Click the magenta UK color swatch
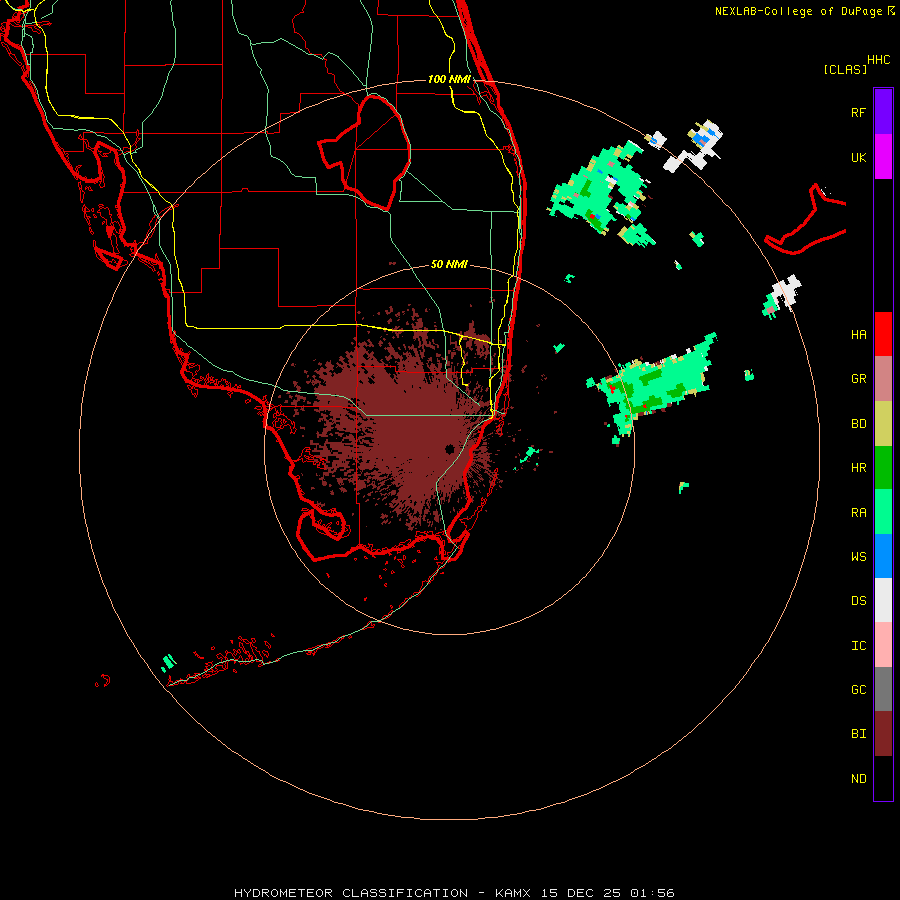The image size is (900, 900). tap(883, 157)
